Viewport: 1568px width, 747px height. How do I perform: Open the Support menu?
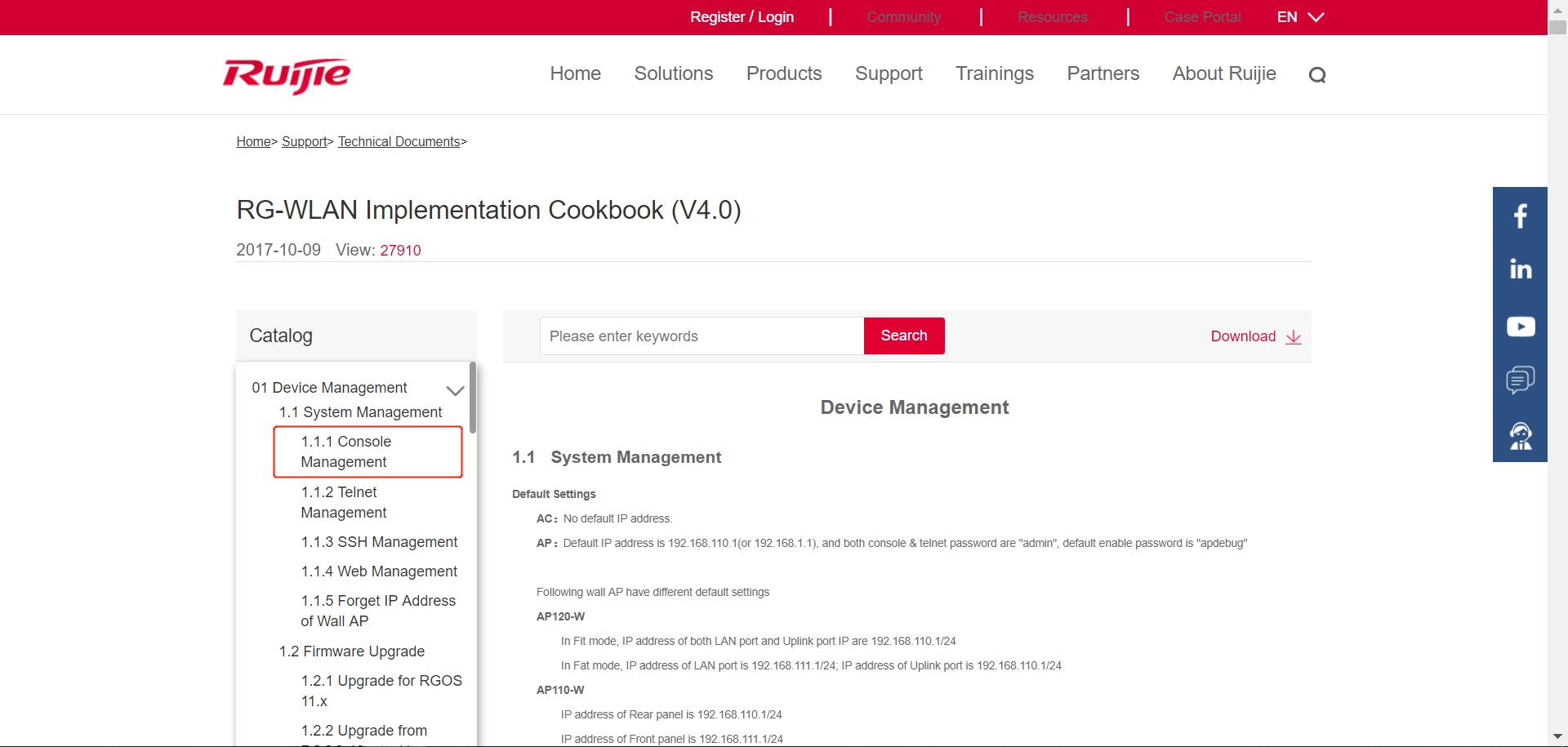[889, 73]
